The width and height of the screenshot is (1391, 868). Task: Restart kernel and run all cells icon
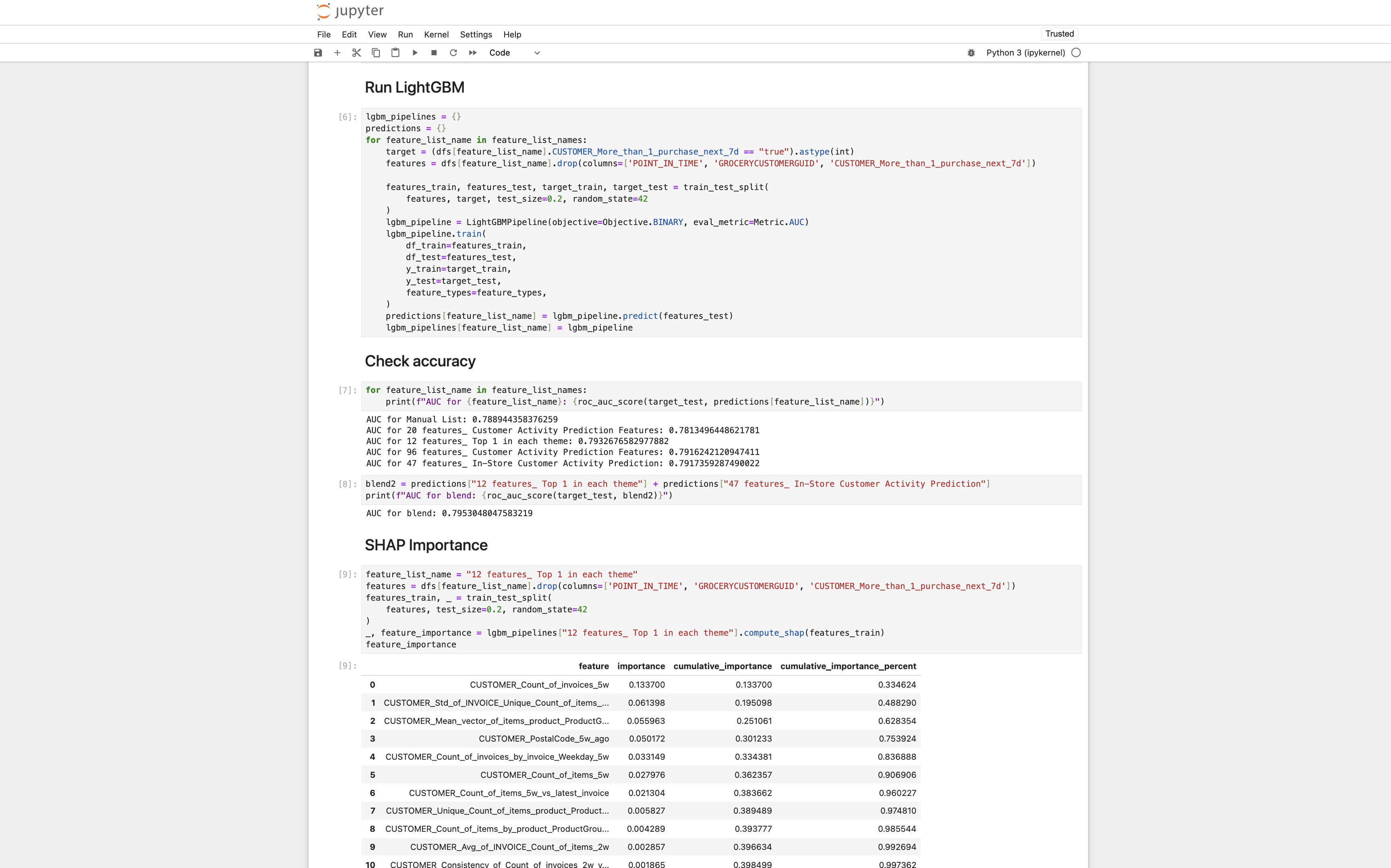[x=472, y=53]
